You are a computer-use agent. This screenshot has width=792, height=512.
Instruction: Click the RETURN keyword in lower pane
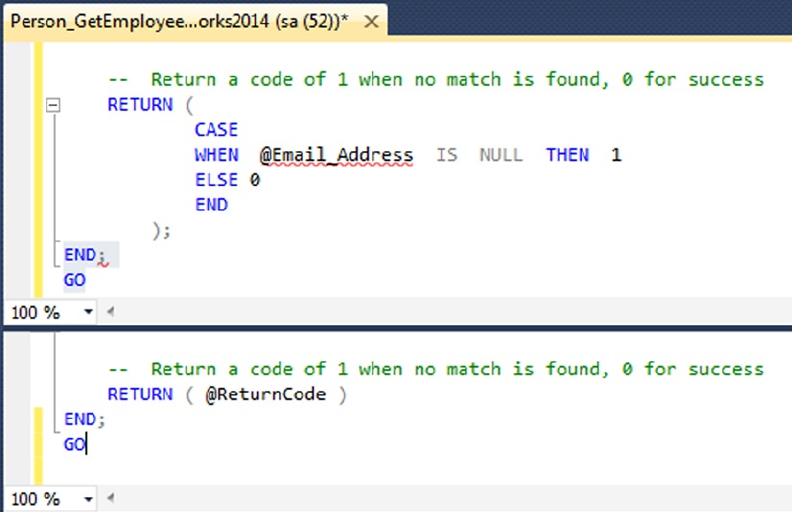[x=140, y=394]
